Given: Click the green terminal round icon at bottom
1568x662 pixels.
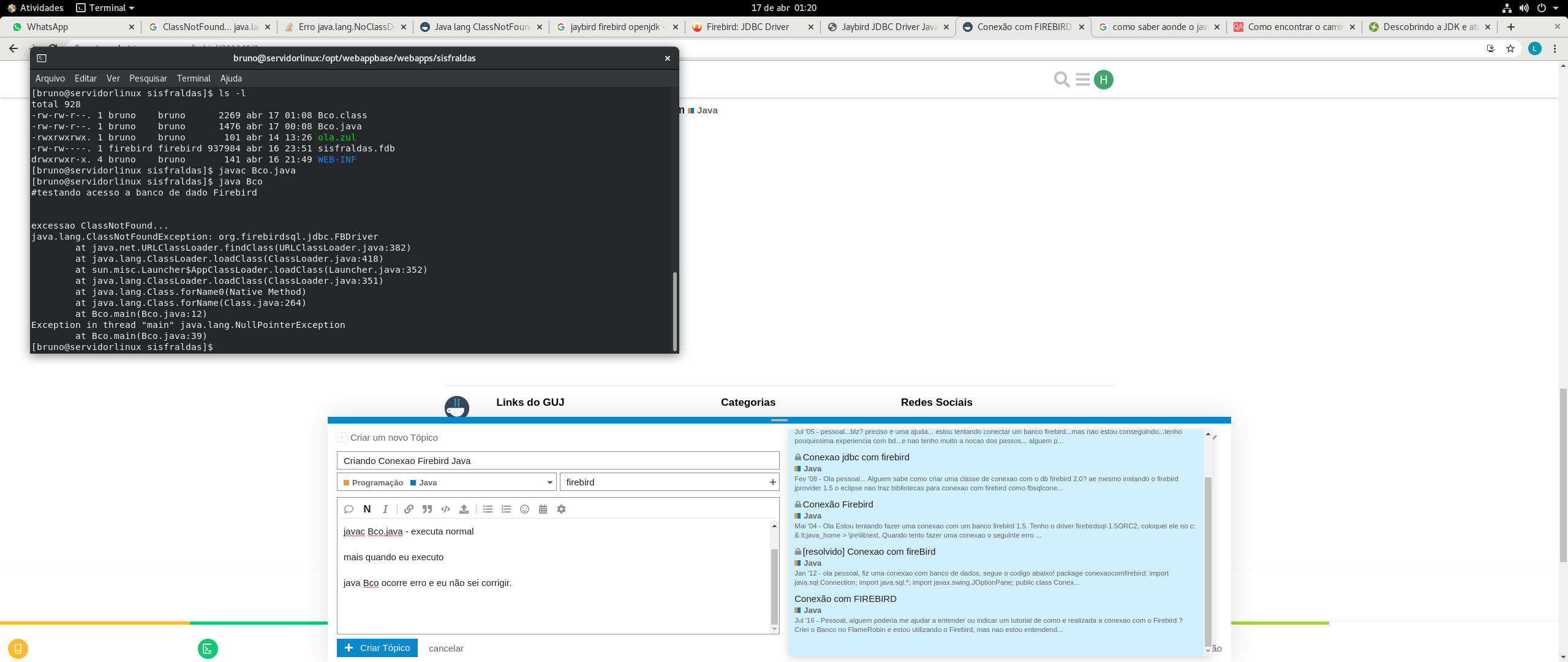Looking at the screenshot, I should (208, 649).
